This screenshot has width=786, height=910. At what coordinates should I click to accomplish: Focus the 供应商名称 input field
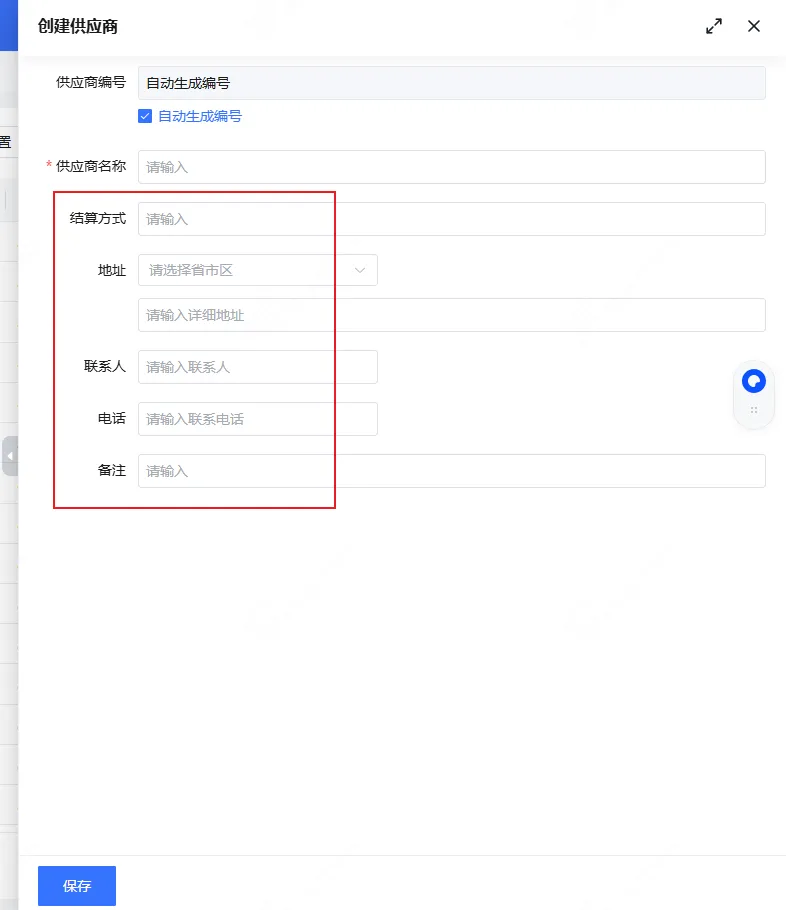[451, 167]
